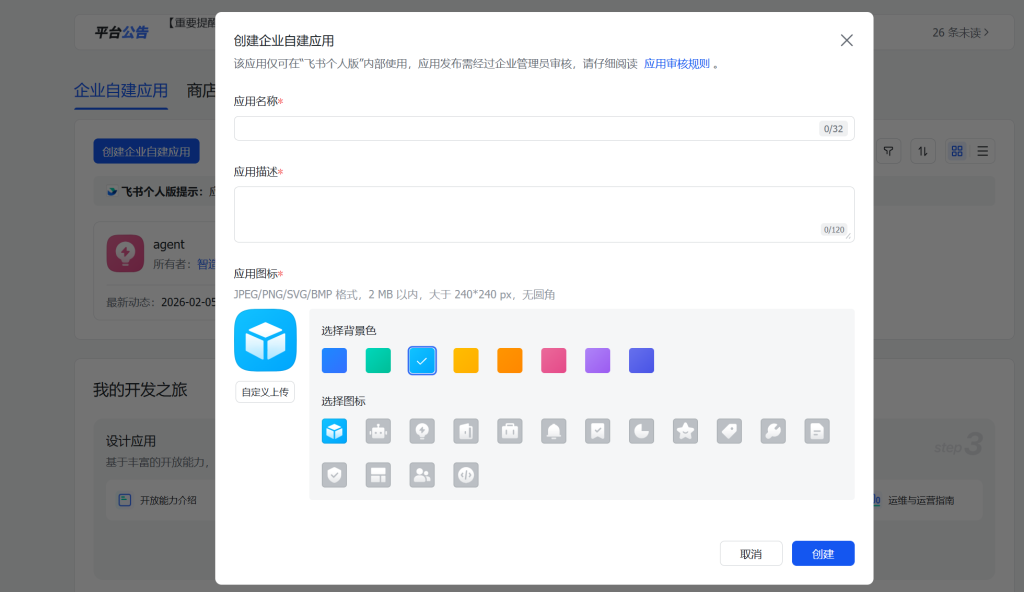Screen dimensions: 1024x592
Task: Set background color to green
Action: 378,360
